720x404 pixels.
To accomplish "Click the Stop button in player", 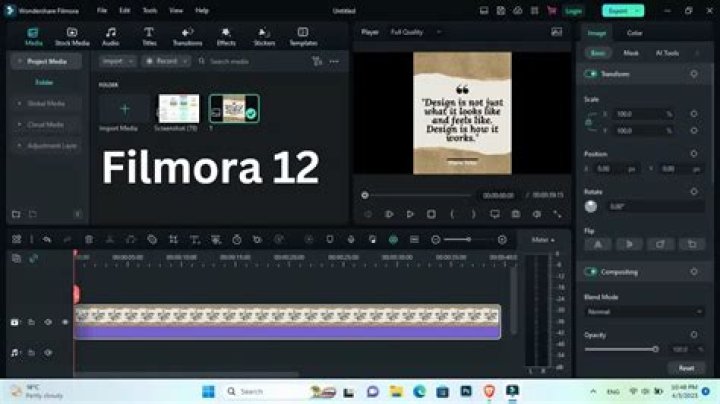I will 431,214.
